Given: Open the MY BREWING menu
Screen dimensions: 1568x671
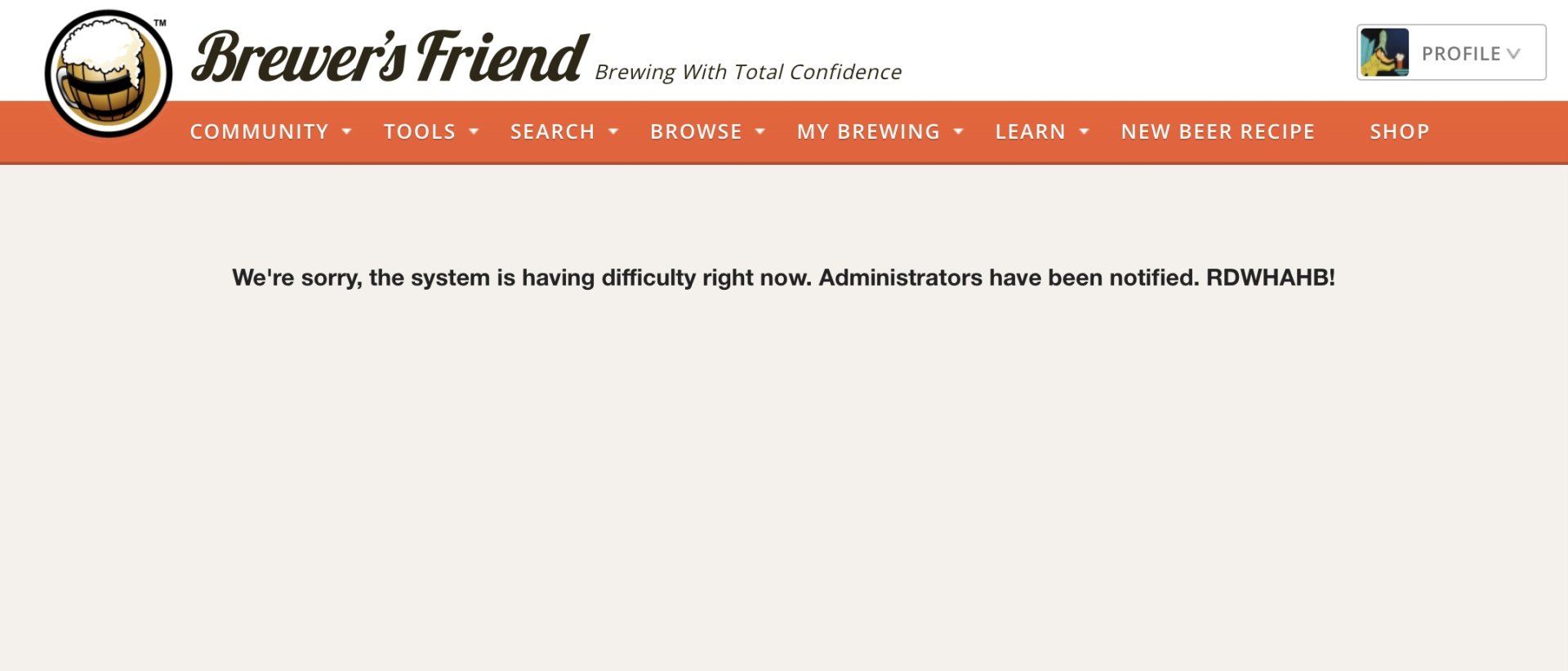Looking at the screenshot, I should click(868, 131).
